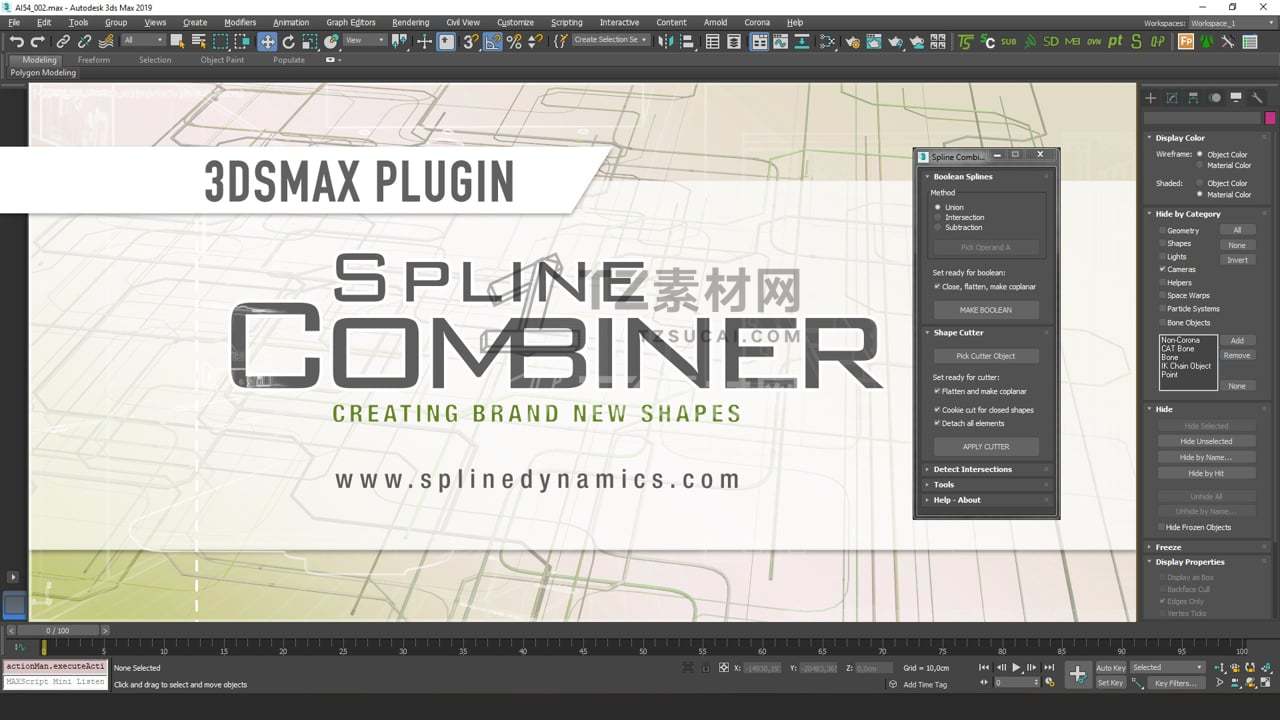Open the Hierarchy panel icon

[1193, 97]
